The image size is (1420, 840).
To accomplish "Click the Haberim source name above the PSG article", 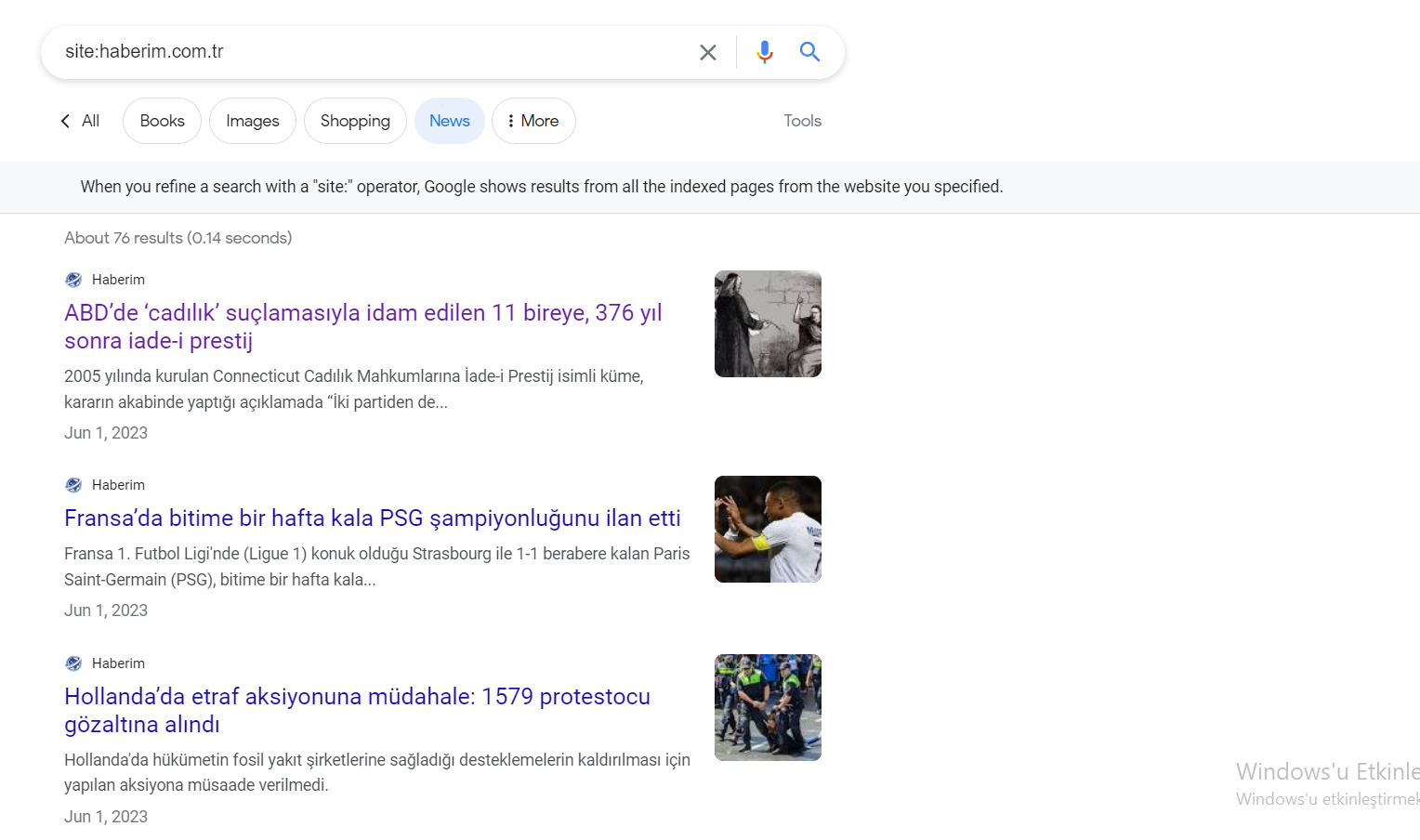I will point(118,485).
